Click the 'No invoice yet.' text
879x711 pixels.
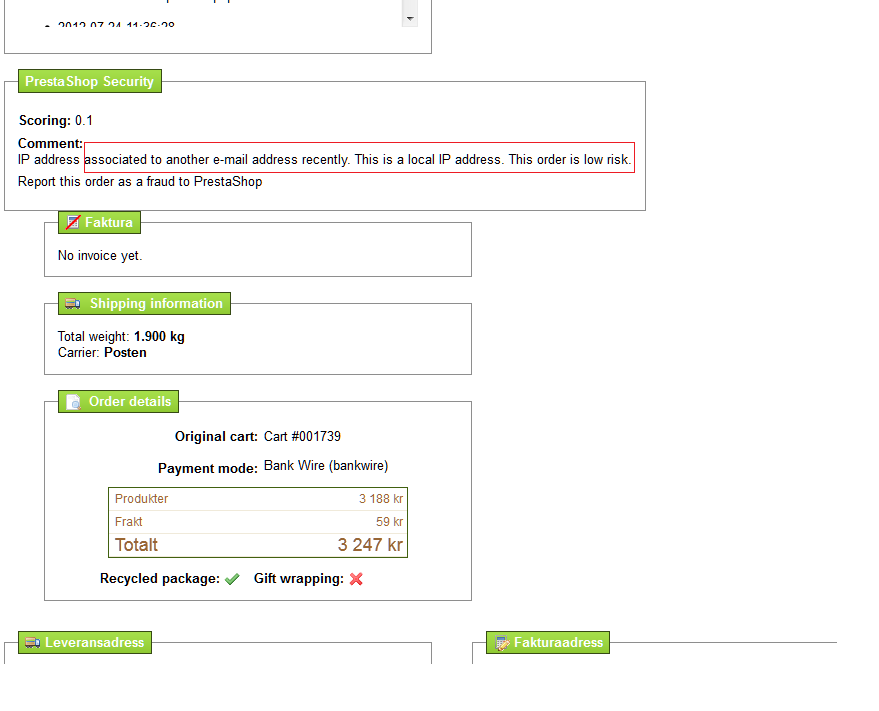(100, 256)
